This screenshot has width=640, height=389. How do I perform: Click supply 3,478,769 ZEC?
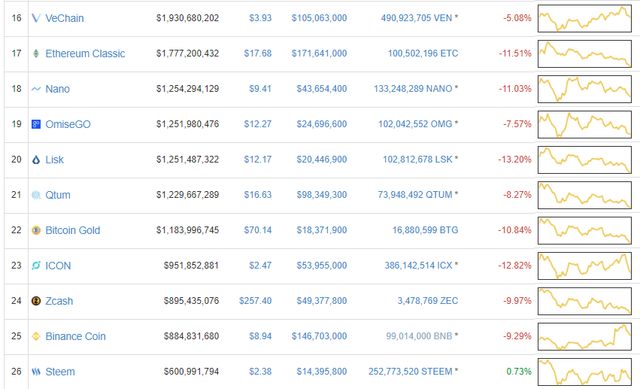(428, 301)
